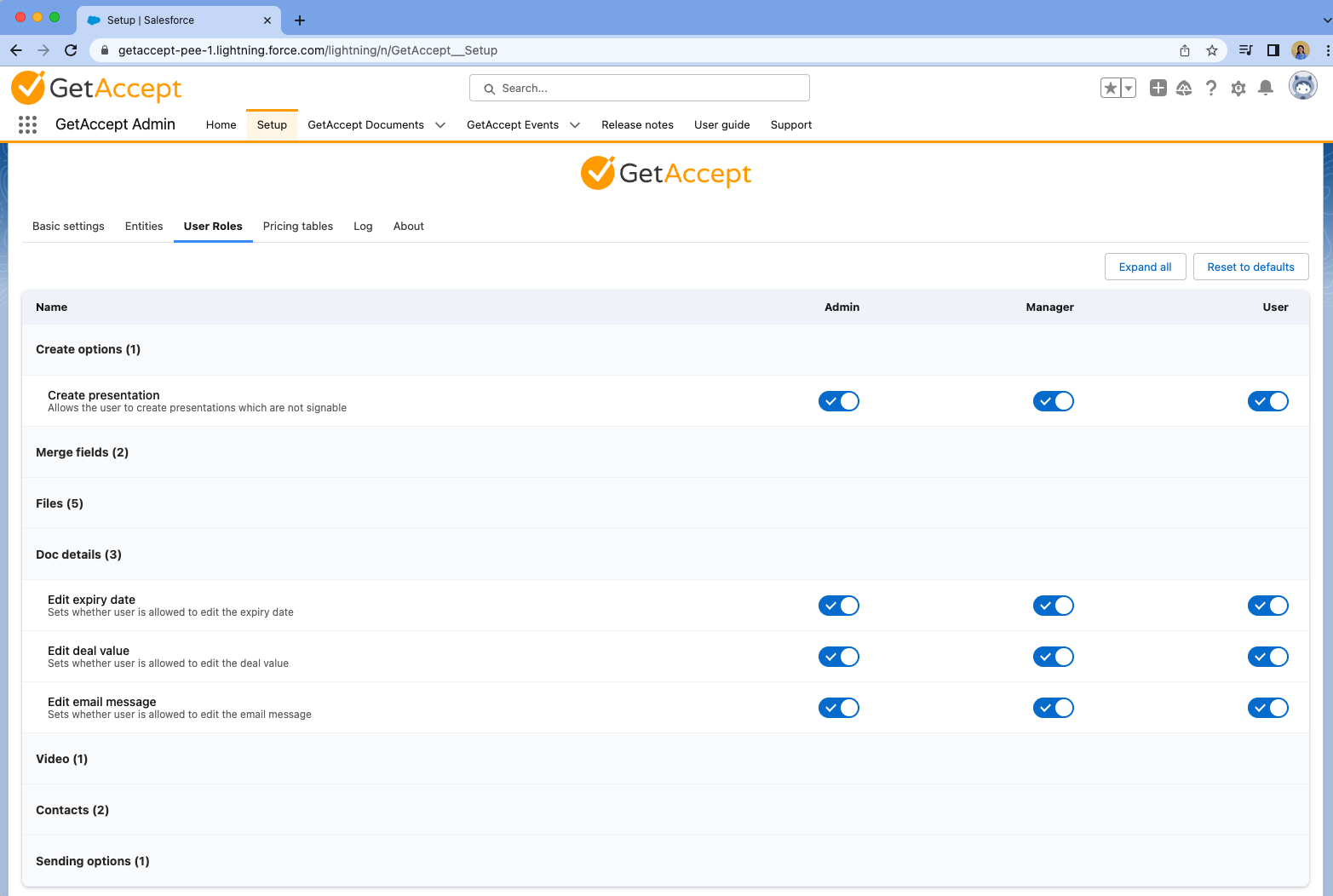Switch to the Entities tab
Image resolution: width=1333 pixels, height=896 pixels.
[x=144, y=227]
